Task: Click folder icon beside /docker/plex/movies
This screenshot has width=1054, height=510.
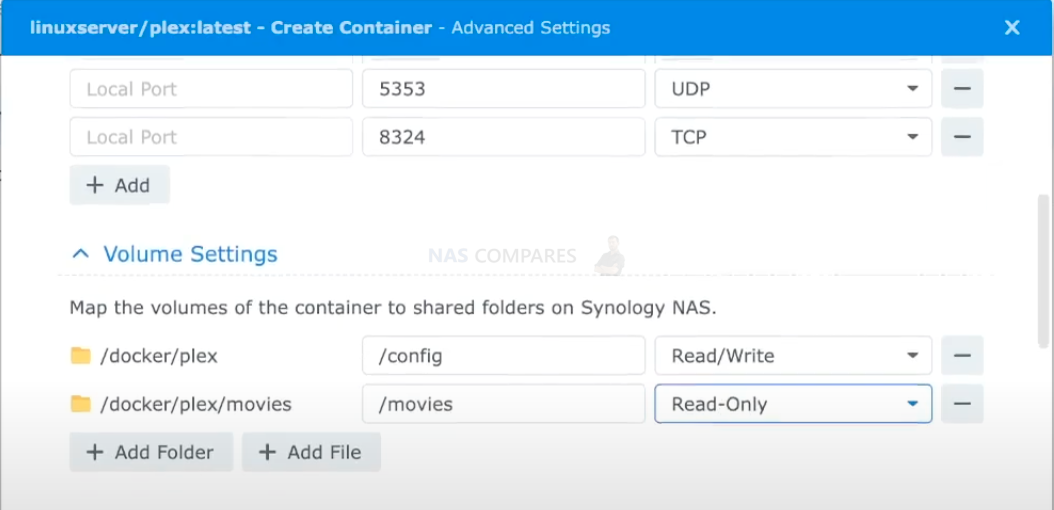Action: click(81, 404)
